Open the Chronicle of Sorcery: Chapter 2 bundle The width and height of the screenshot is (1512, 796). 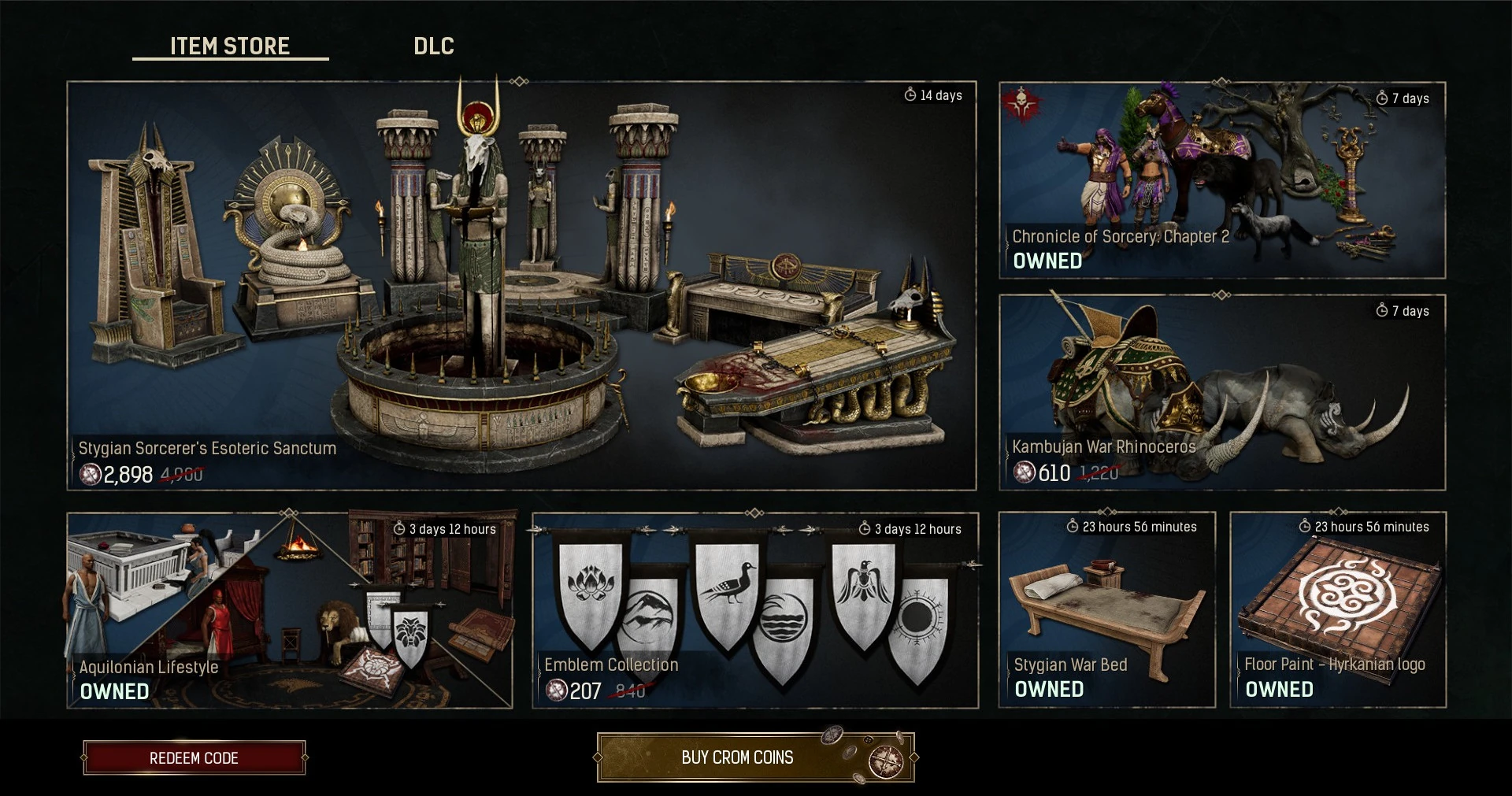click(x=1222, y=180)
